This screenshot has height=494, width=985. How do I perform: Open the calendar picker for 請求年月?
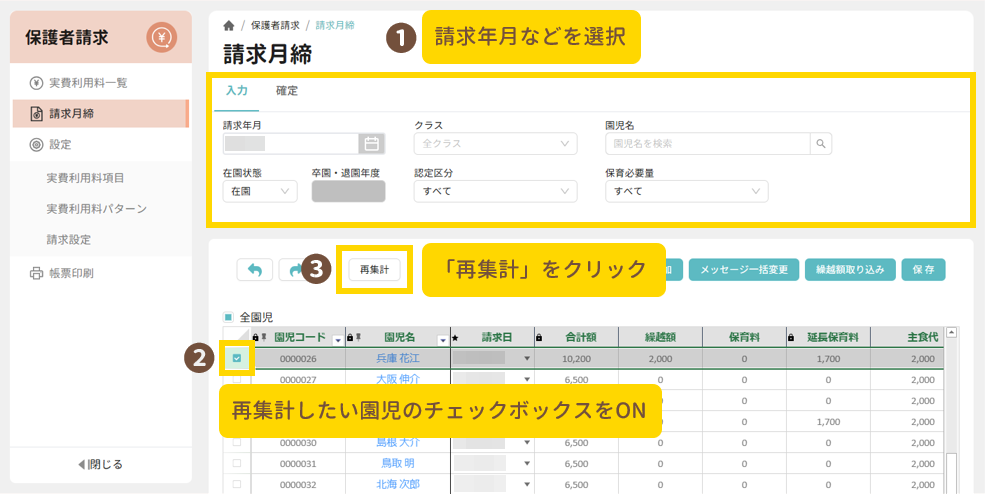(369, 143)
